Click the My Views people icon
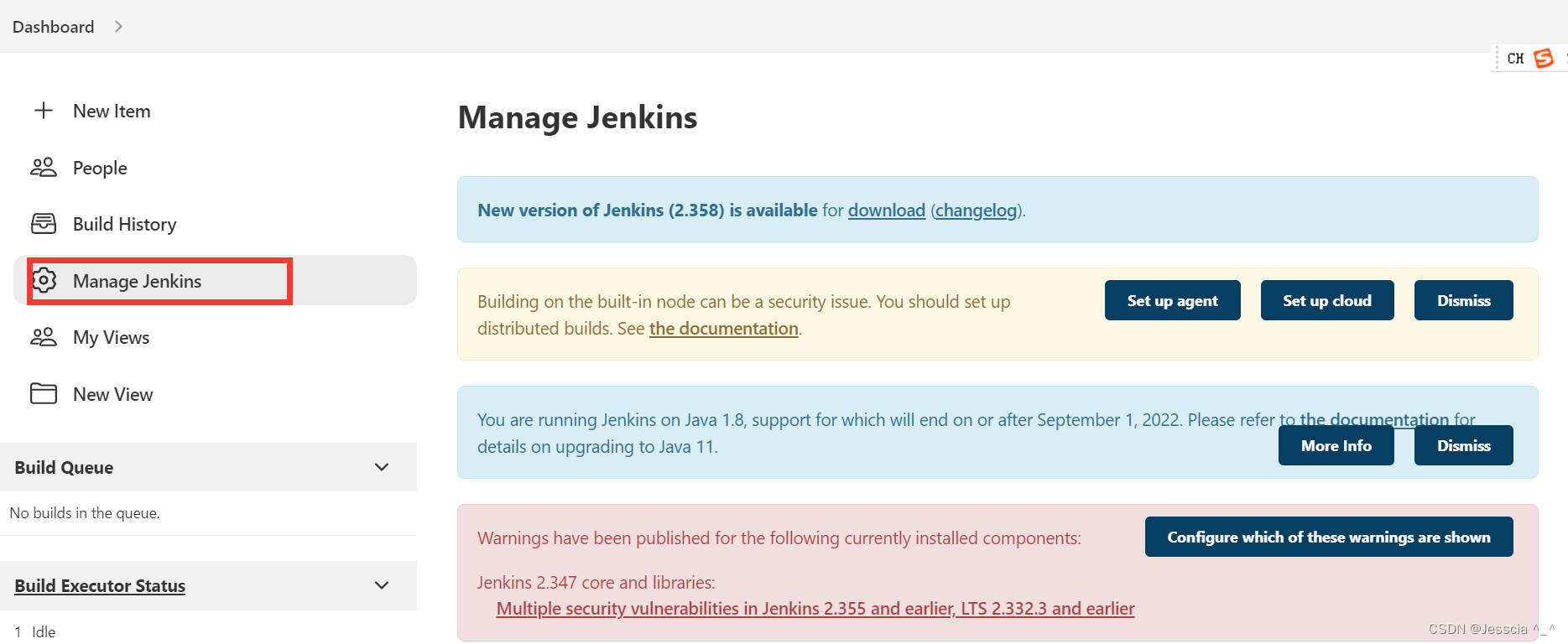Screen dimensions: 1568x644 pyautogui.click(x=44, y=337)
